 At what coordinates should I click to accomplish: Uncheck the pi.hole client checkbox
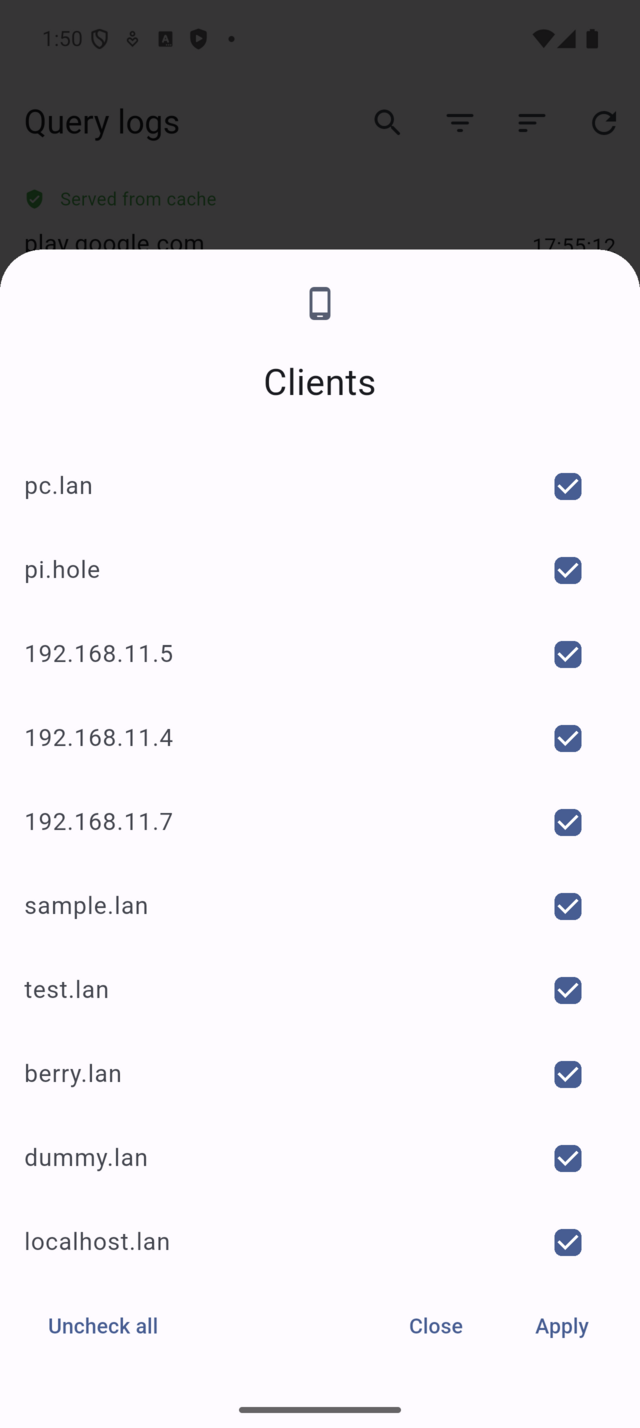(x=568, y=570)
